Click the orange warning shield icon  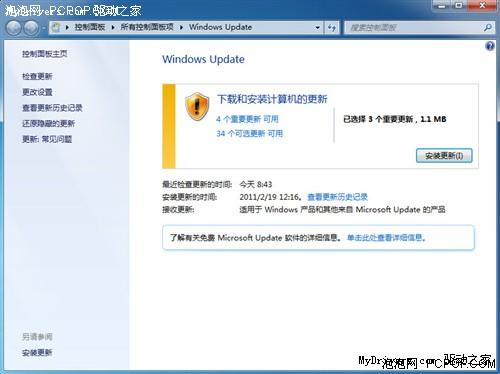197,107
